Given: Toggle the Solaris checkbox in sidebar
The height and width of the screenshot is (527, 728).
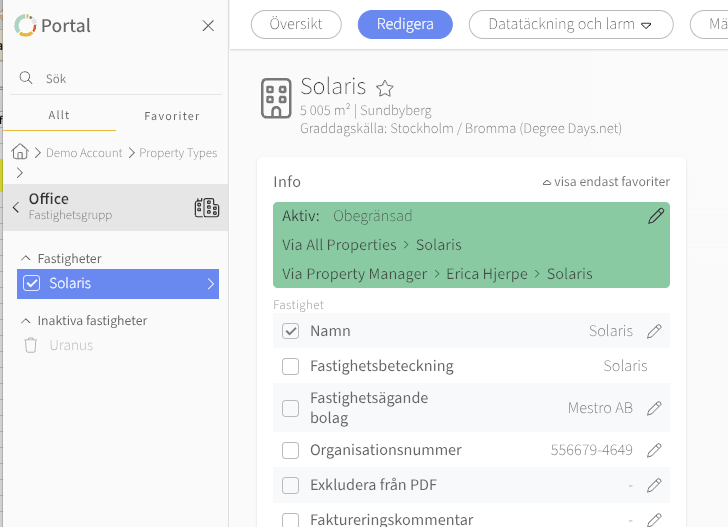Looking at the screenshot, I should pos(30,284).
